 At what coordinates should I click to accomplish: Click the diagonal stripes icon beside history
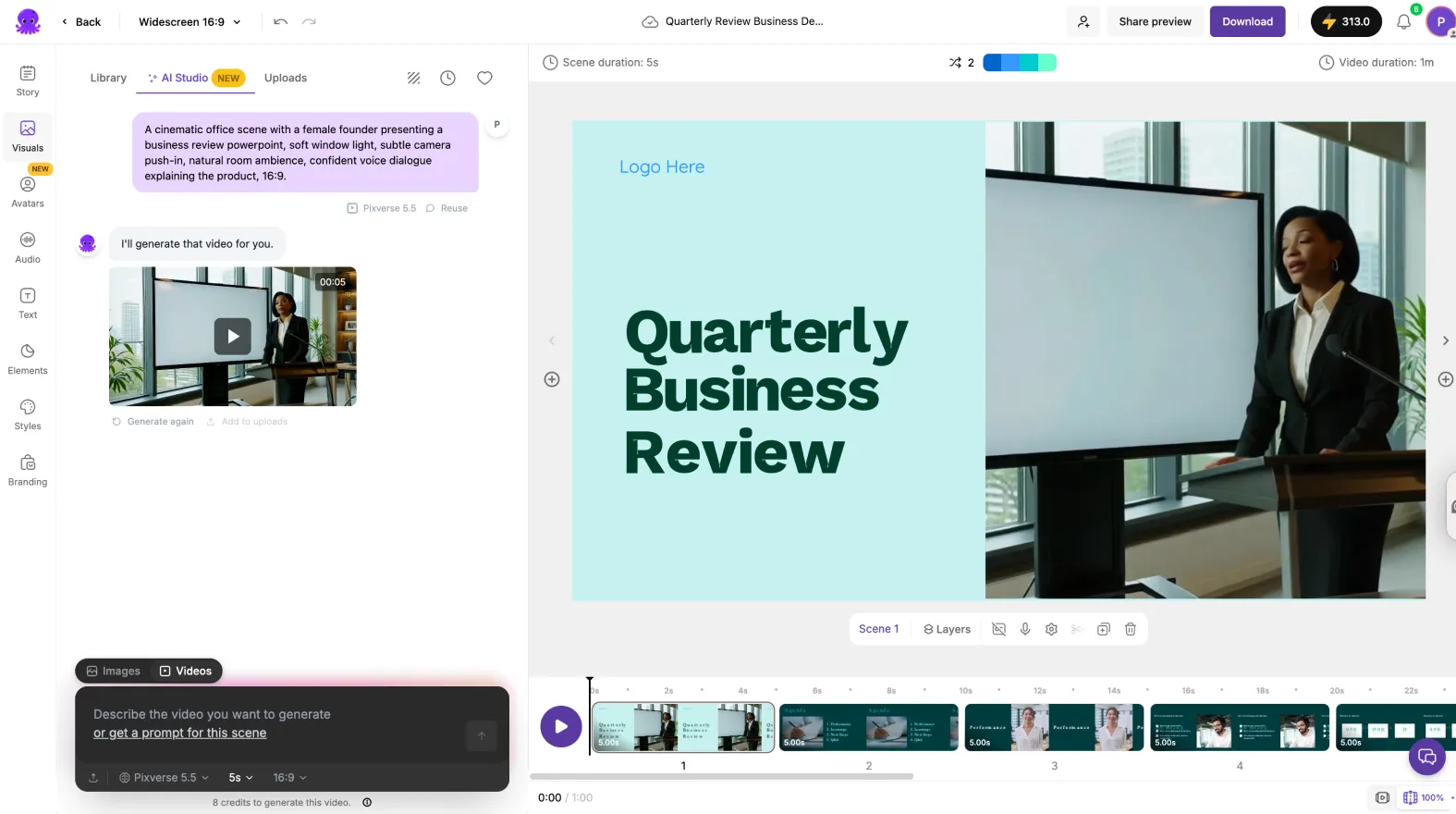click(x=413, y=78)
